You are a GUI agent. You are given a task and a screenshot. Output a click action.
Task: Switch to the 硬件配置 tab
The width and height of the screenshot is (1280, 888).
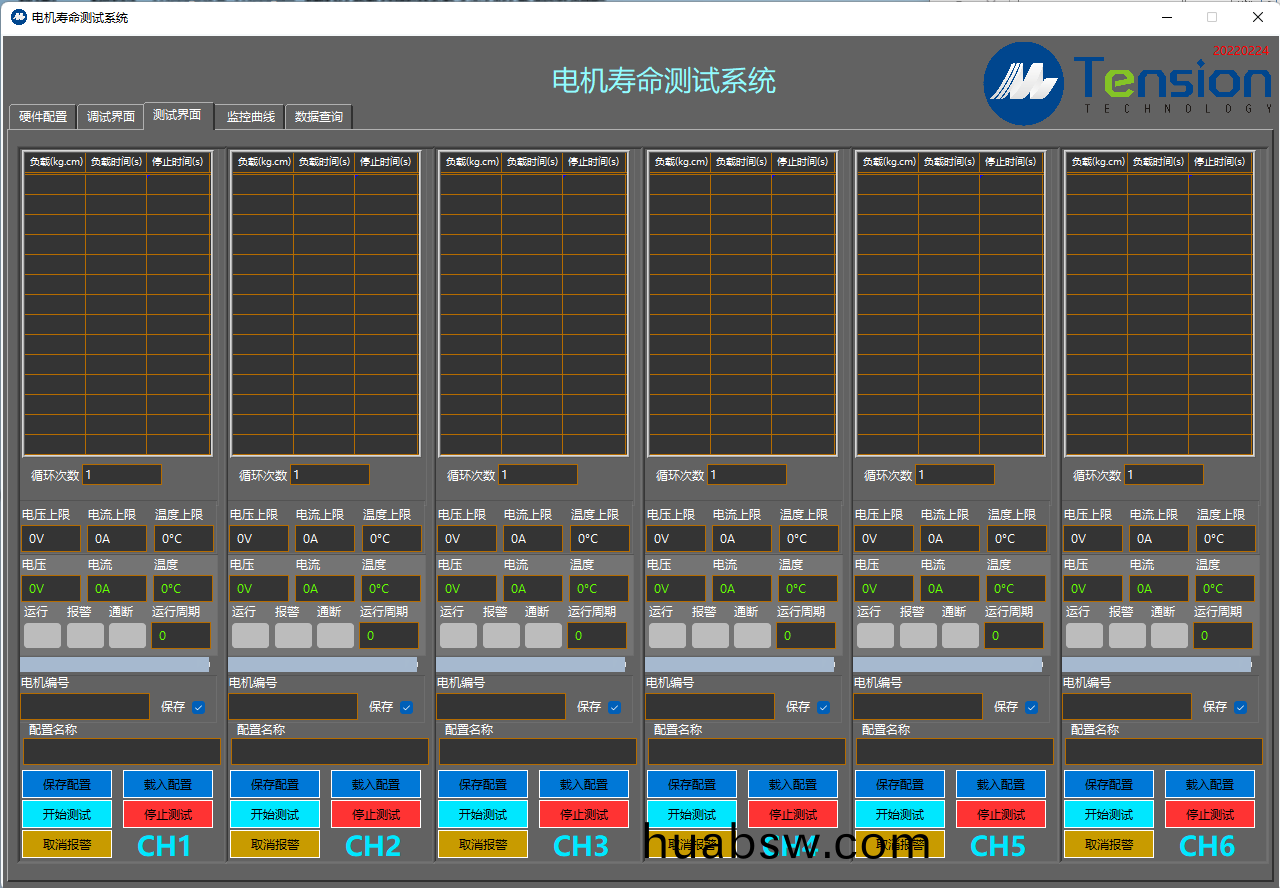tap(43, 117)
